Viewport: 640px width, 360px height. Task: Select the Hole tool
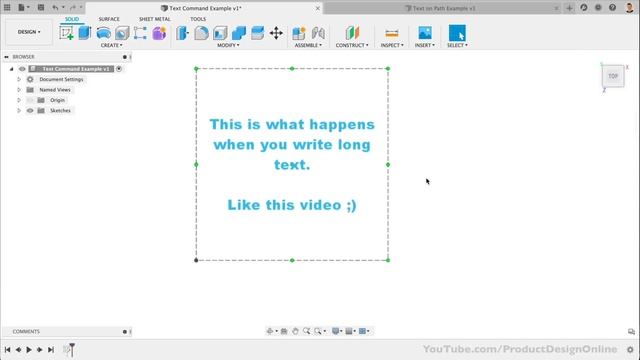122,33
